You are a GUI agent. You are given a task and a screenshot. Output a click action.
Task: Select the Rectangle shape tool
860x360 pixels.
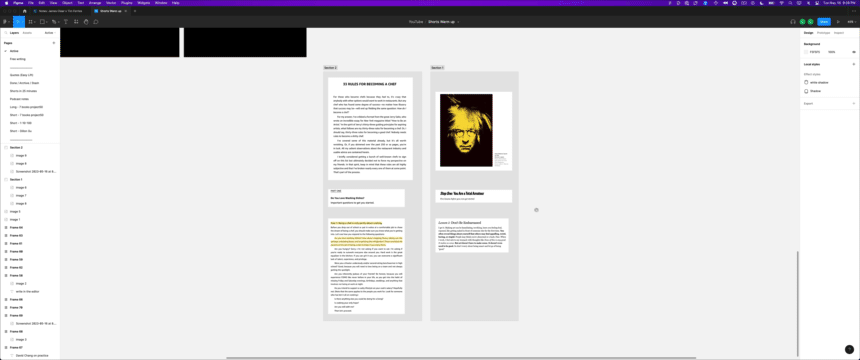42,22
